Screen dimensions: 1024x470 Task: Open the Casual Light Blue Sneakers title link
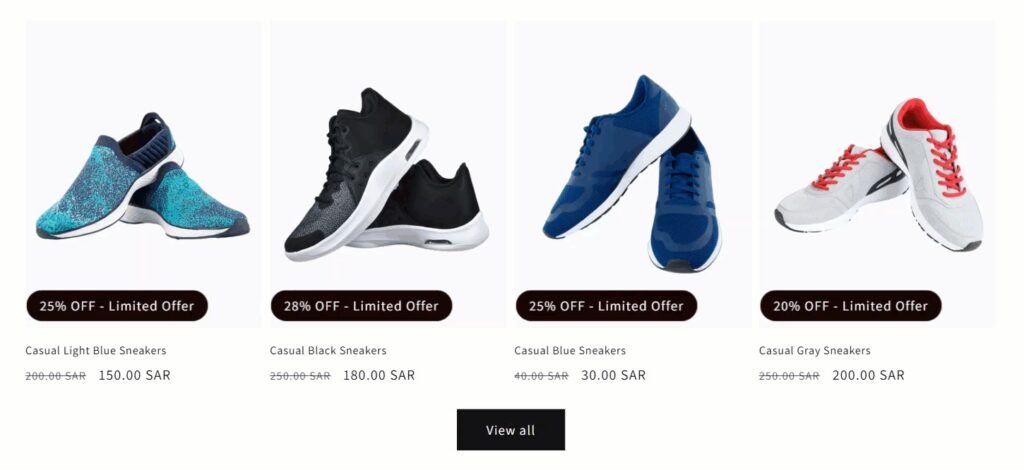pos(96,351)
